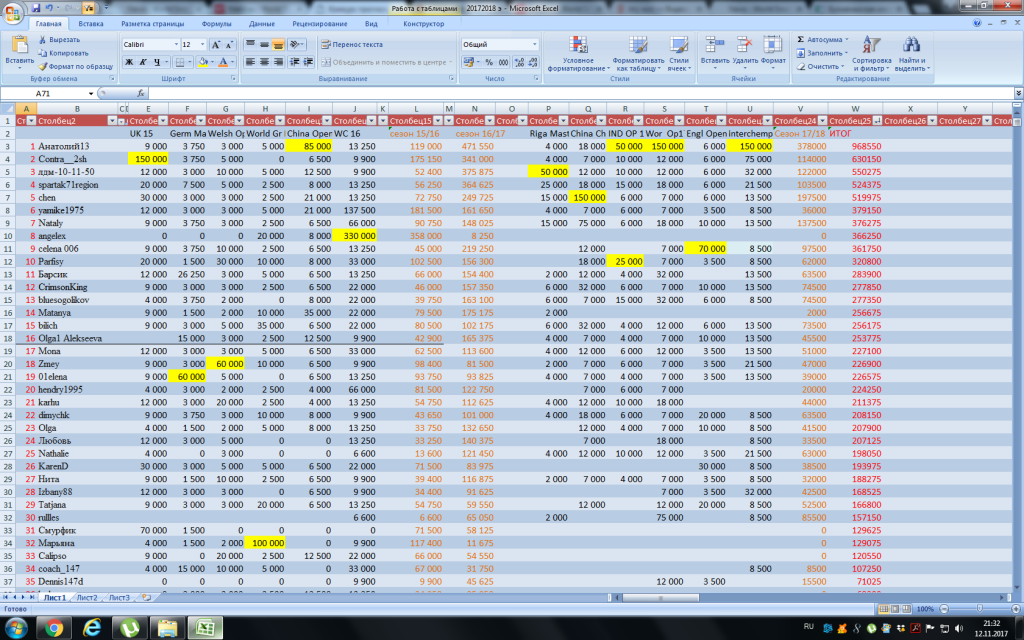Image resolution: width=1024 pixels, height=640 pixels.
Task: Open the Лист2 sheet tab
Action: pyautogui.click(x=87, y=597)
